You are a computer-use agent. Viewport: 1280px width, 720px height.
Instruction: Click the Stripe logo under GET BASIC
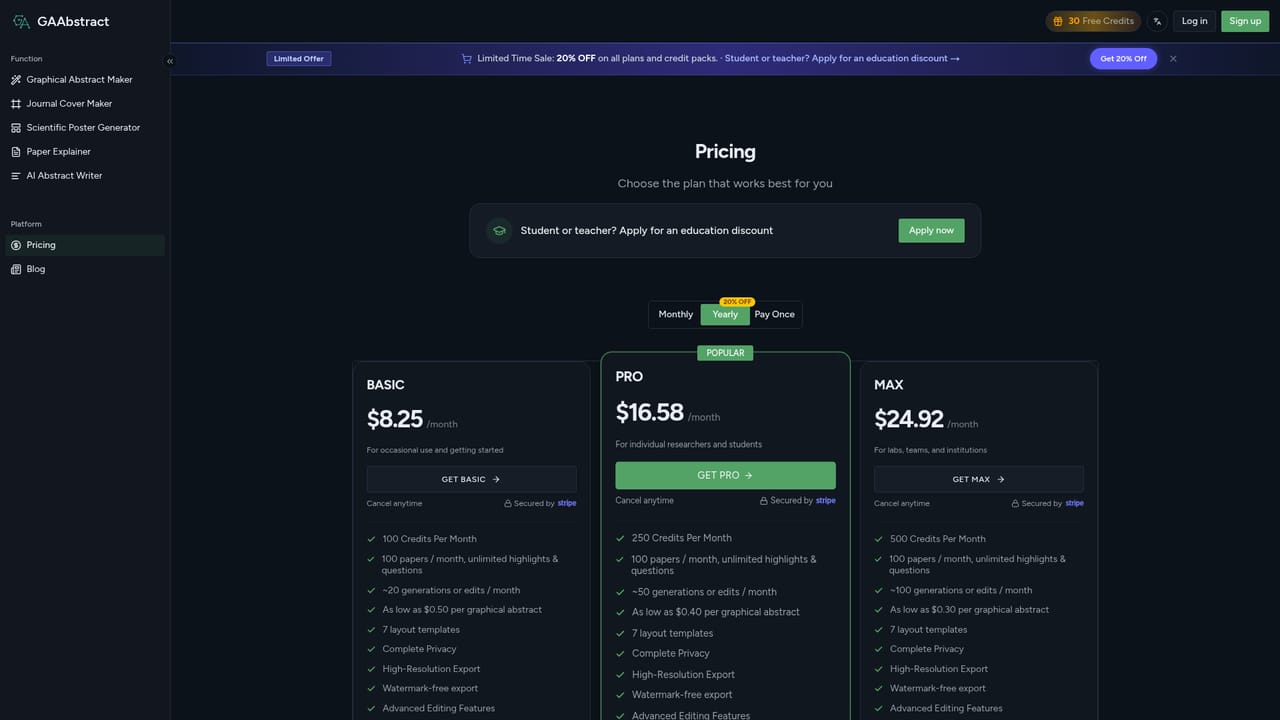[567, 503]
